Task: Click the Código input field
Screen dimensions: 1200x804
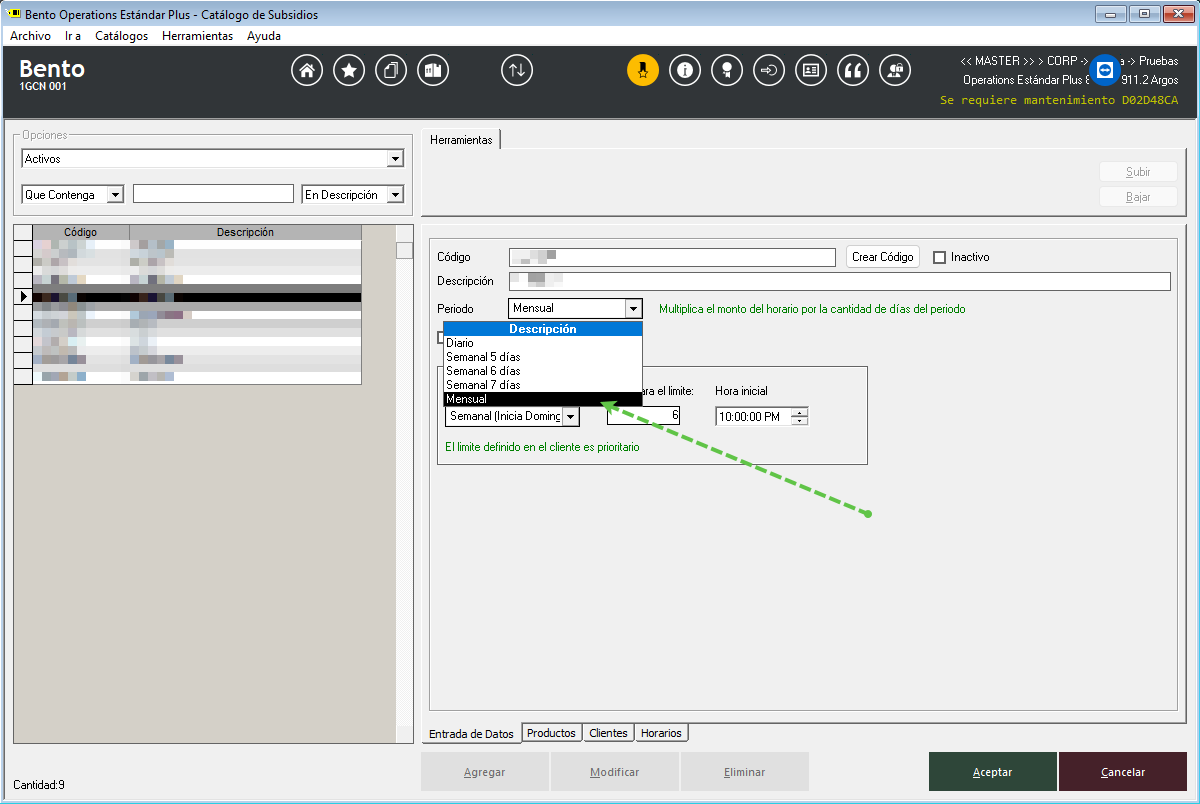Action: point(672,257)
